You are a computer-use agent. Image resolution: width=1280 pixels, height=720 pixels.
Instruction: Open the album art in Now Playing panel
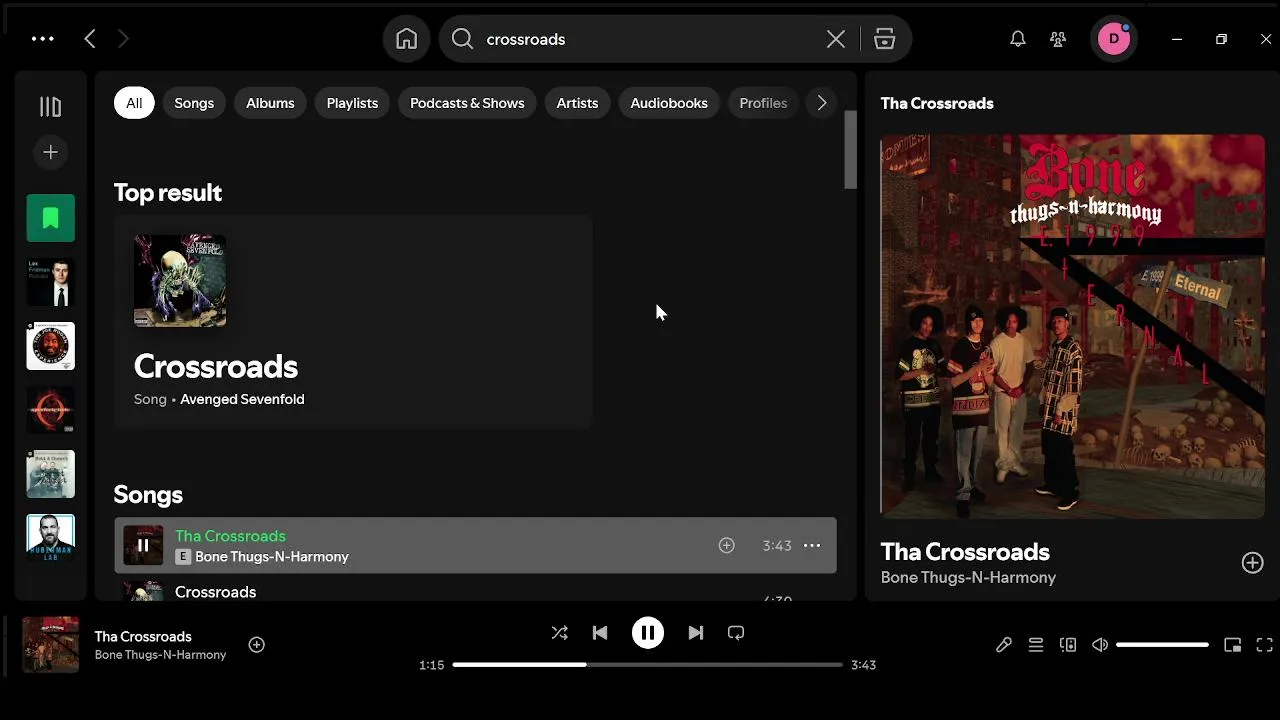(x=1072, y=326)
